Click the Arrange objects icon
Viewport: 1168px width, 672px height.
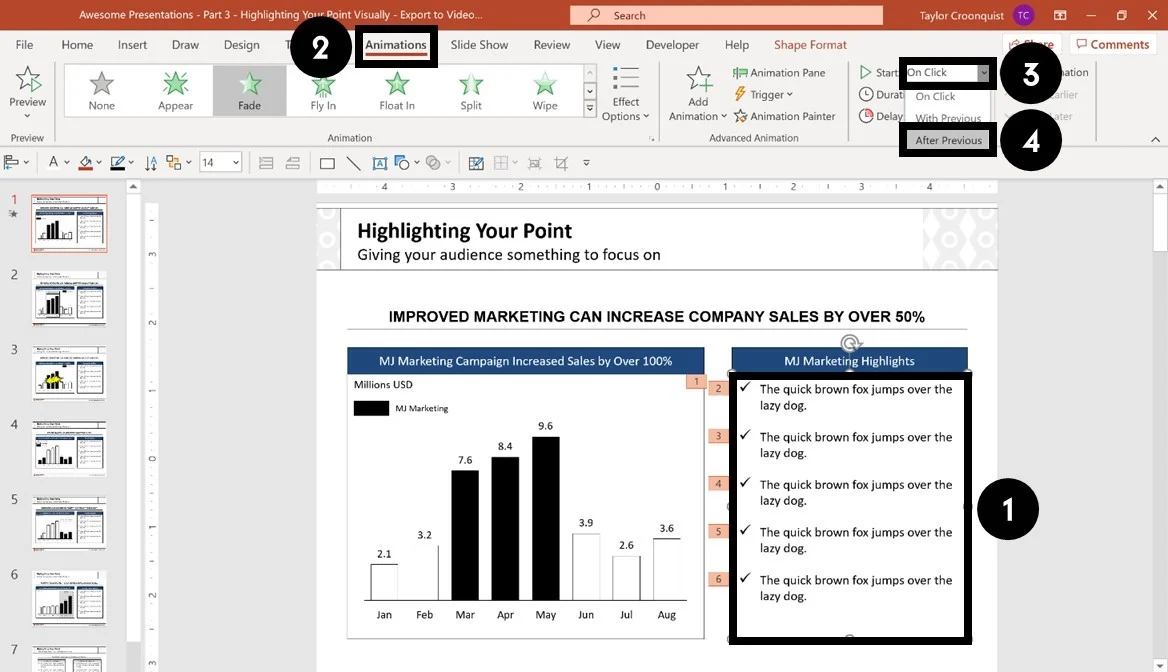(x=174, y=162)
